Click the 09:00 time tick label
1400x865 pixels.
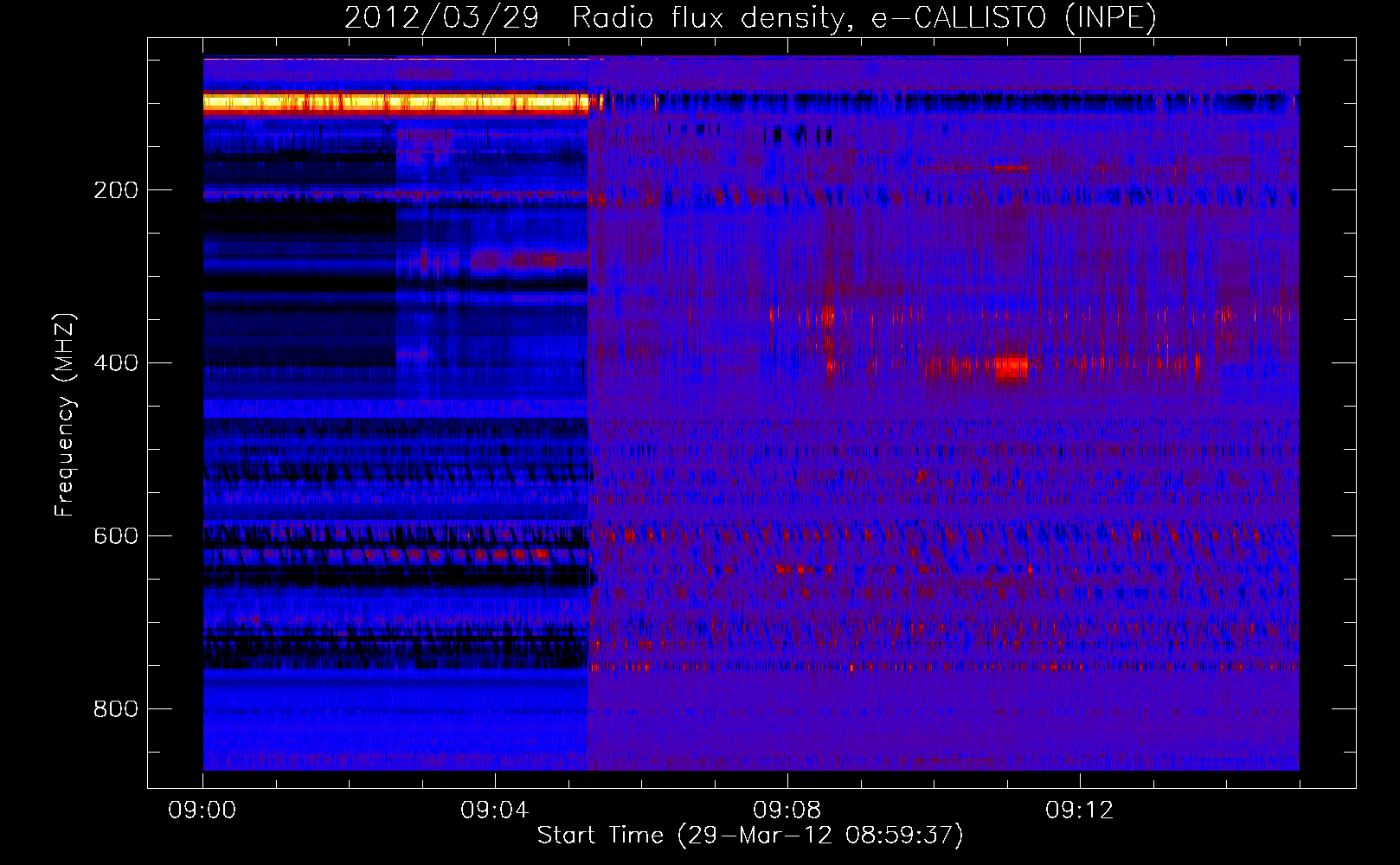202,811
